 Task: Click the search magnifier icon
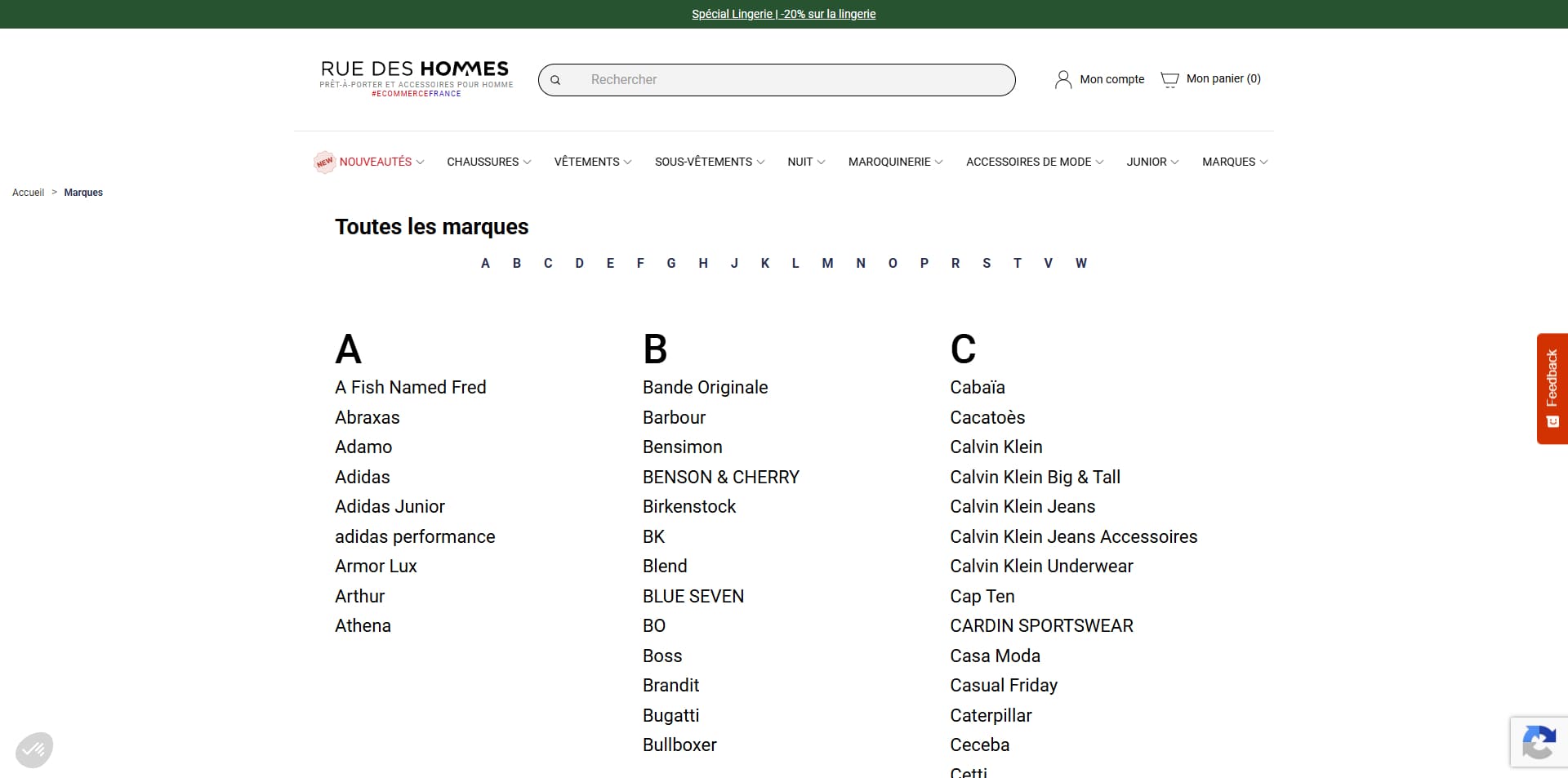click(x=555, y=80)
